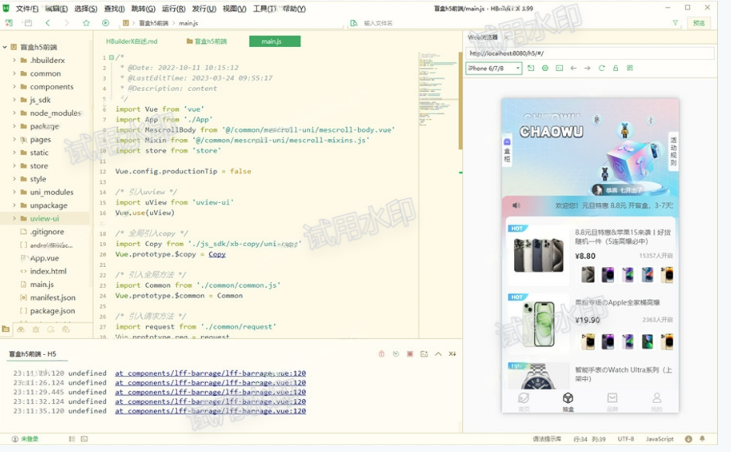Click the run button in the top toolbar
Viewport: 731px width, 452px height.
pos(105,22)
